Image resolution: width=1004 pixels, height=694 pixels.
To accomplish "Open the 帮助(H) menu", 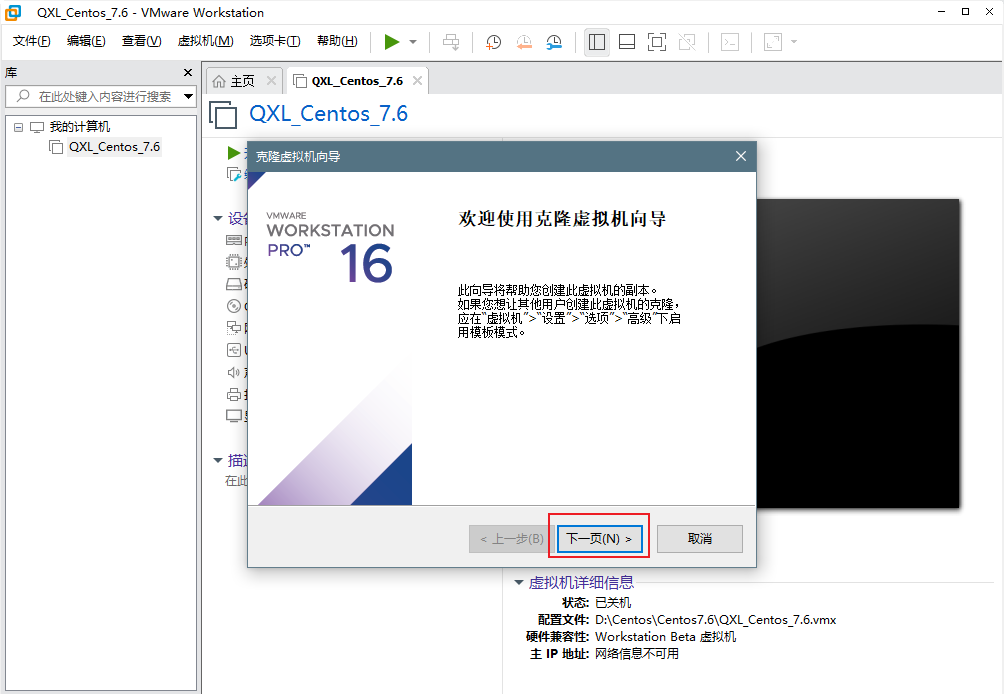I will pos(337,41).
